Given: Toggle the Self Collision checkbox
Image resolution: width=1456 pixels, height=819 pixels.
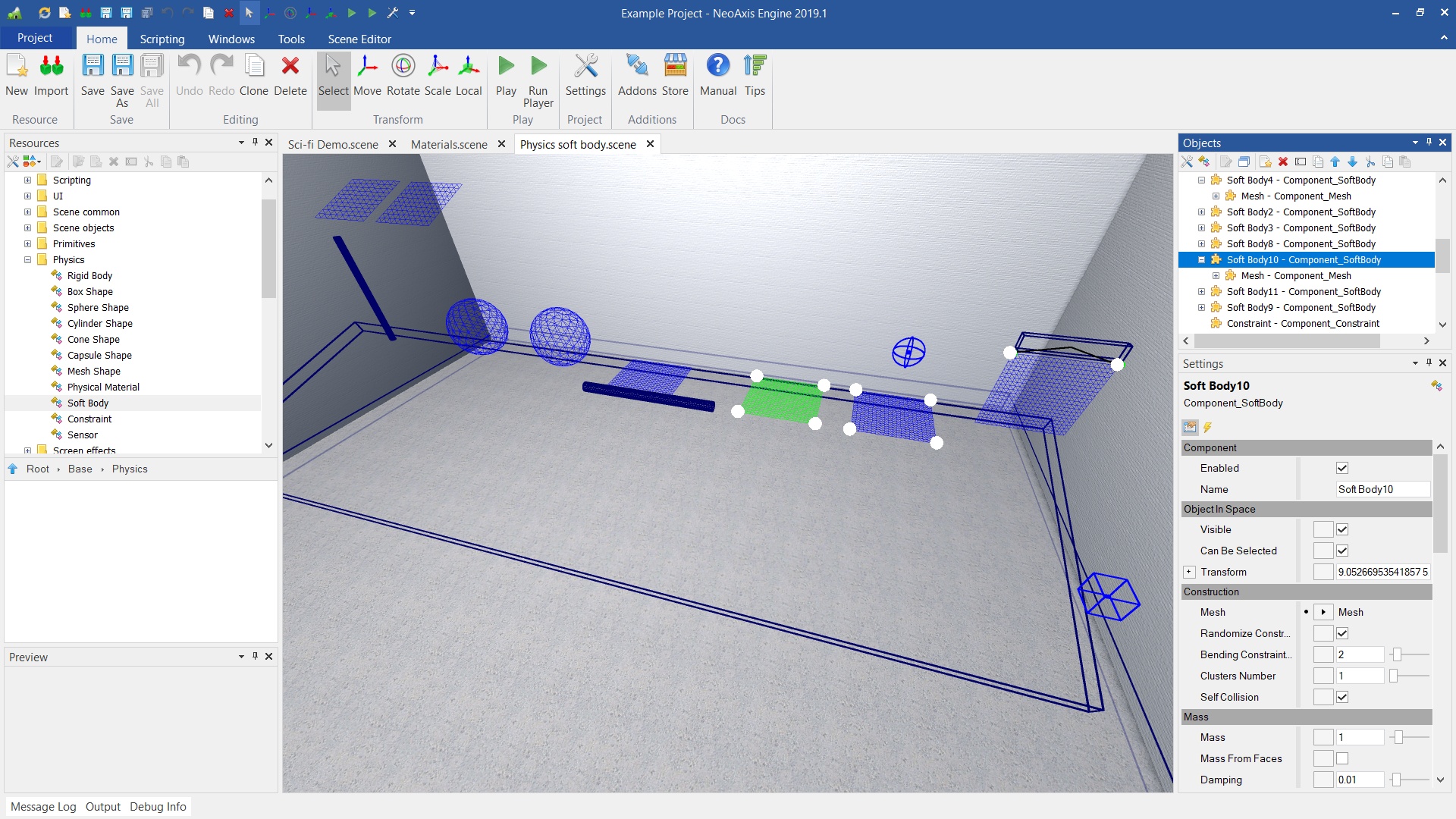Looking at the screenshot, I should 1342,697.
